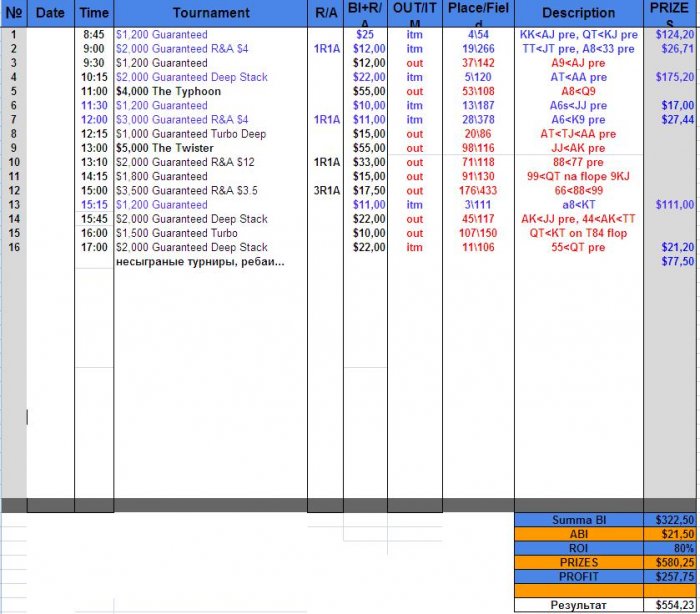Click the KK<AJ pre, QT<KJ pre description
Viewport: 700px width, 614px height.
pos(579,34)
